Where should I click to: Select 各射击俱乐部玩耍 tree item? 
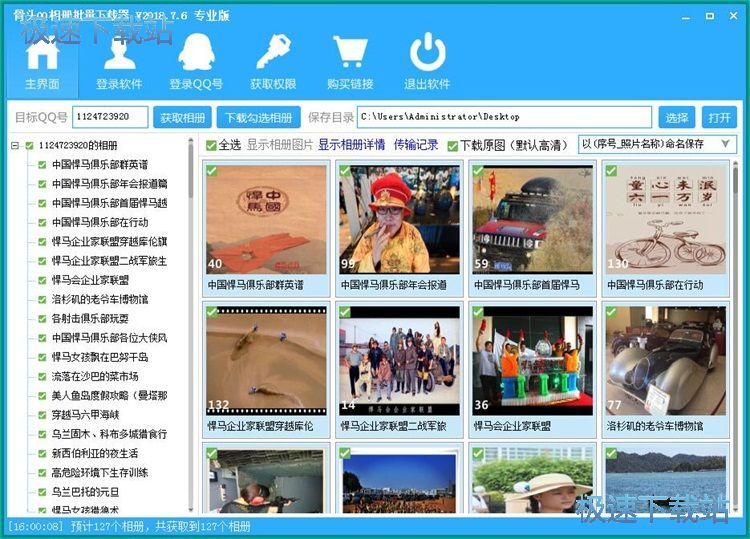[x=90, y=319]
